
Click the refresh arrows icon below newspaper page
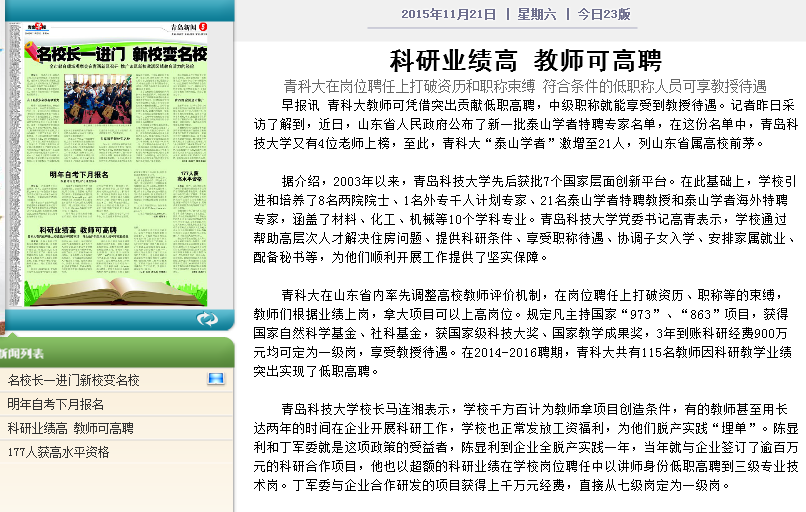(x=207, y=319)
